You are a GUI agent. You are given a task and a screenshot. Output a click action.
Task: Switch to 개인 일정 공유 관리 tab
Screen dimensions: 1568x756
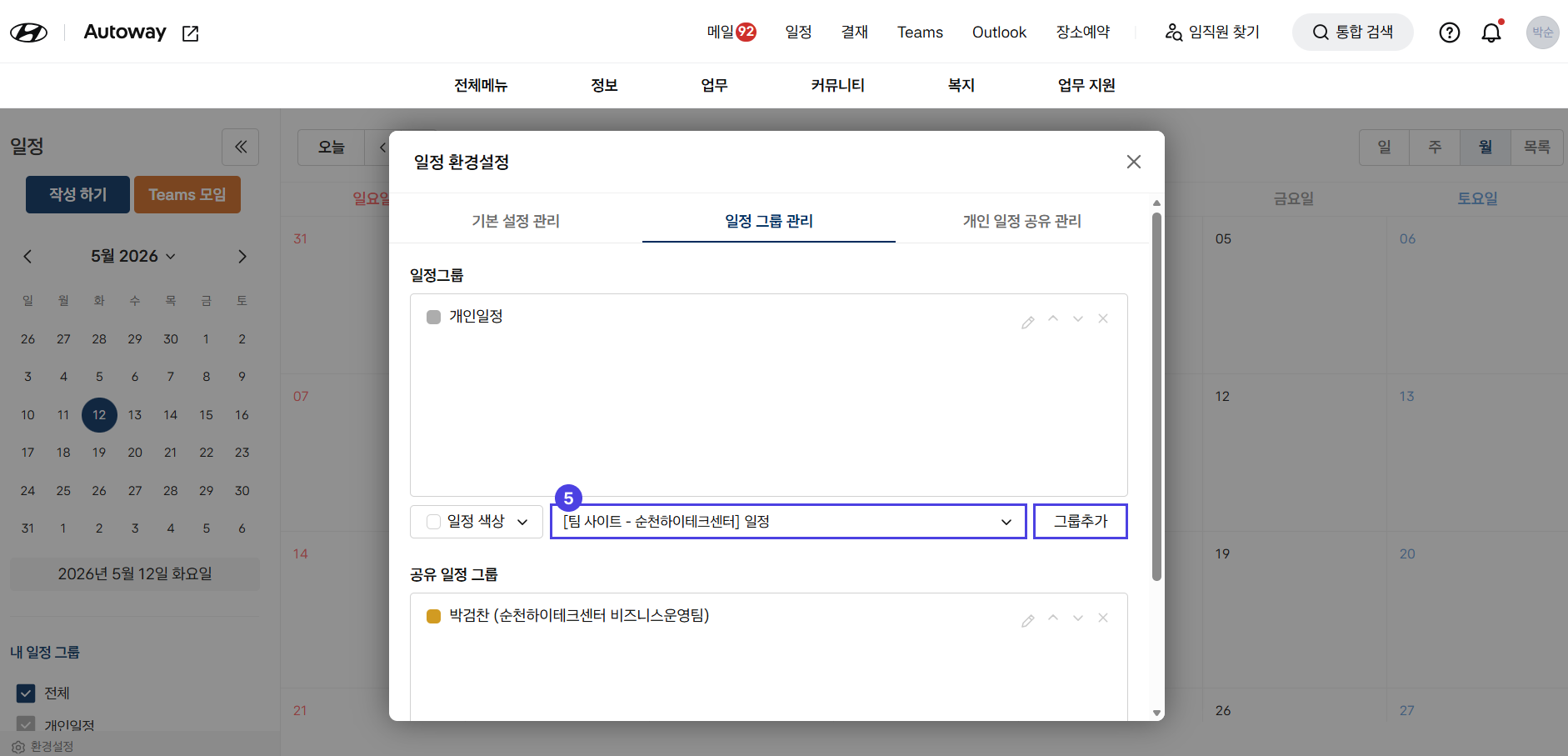(1022, 221)
